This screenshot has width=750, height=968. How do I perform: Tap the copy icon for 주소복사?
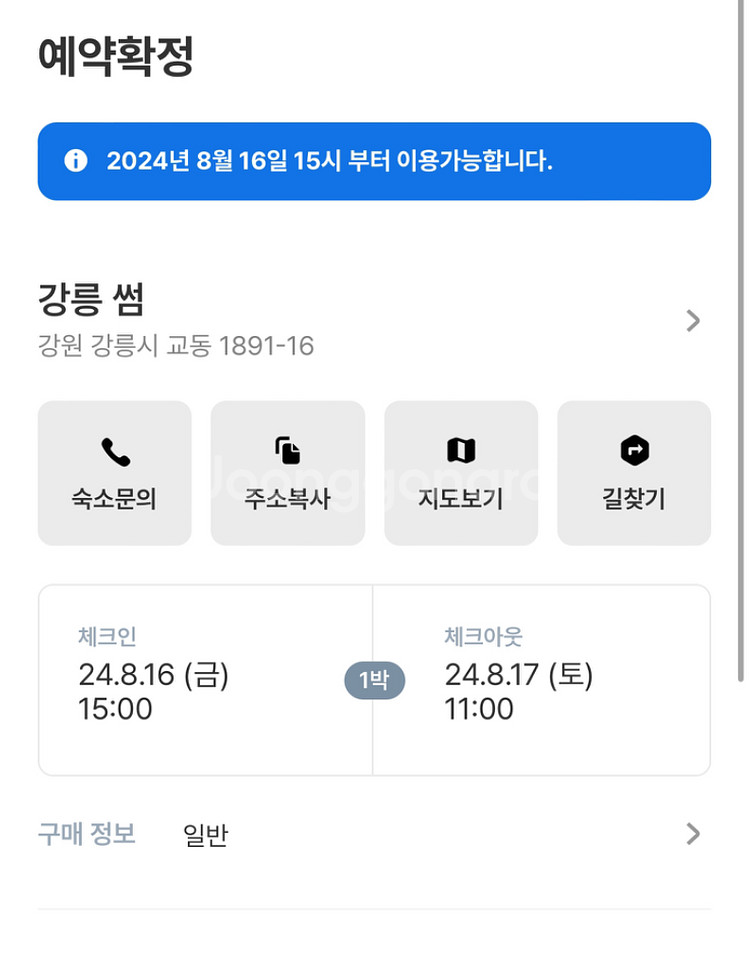[x=288, y=451]
